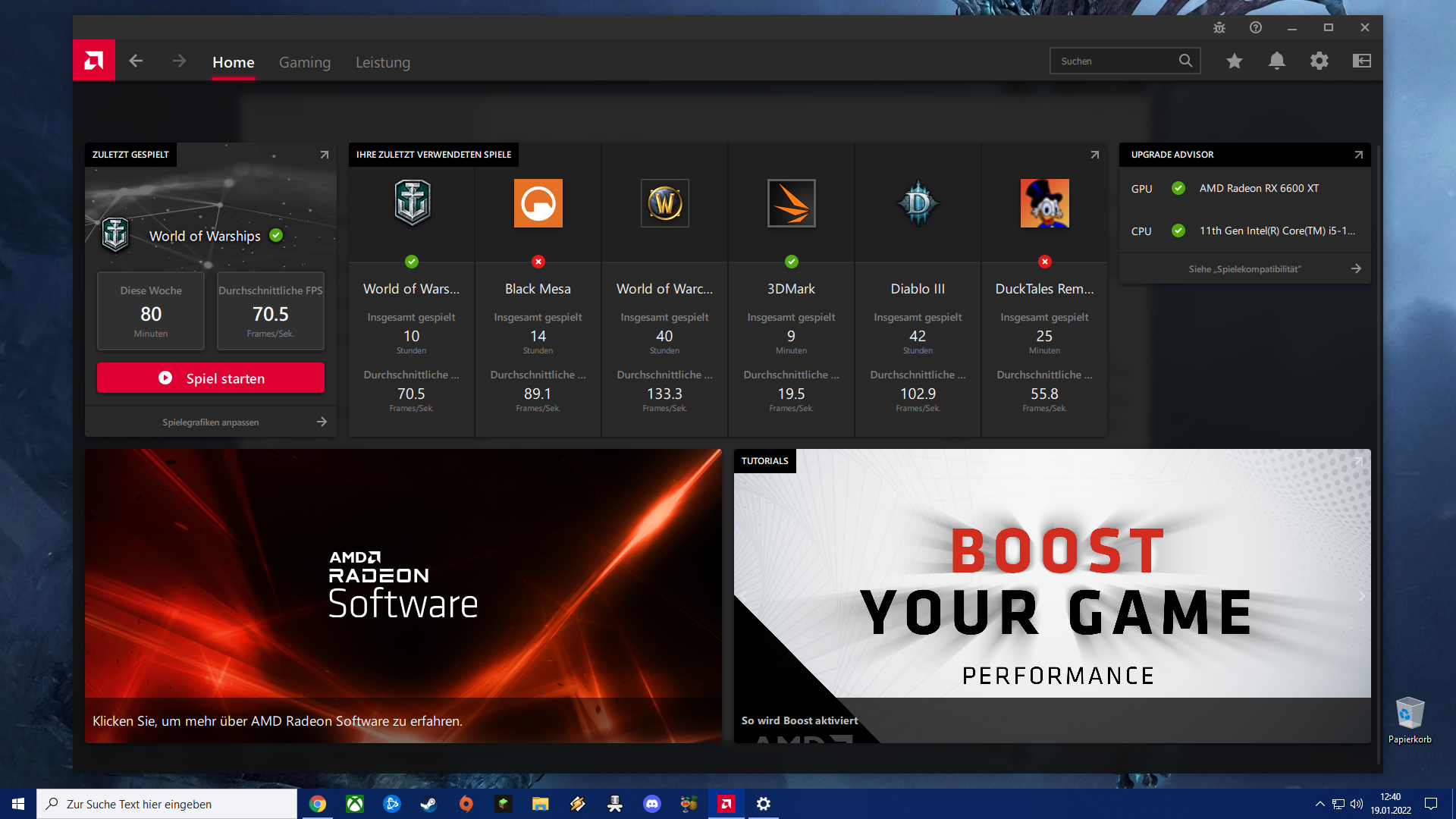Click the bug report icon

[x=1219, y=27]
